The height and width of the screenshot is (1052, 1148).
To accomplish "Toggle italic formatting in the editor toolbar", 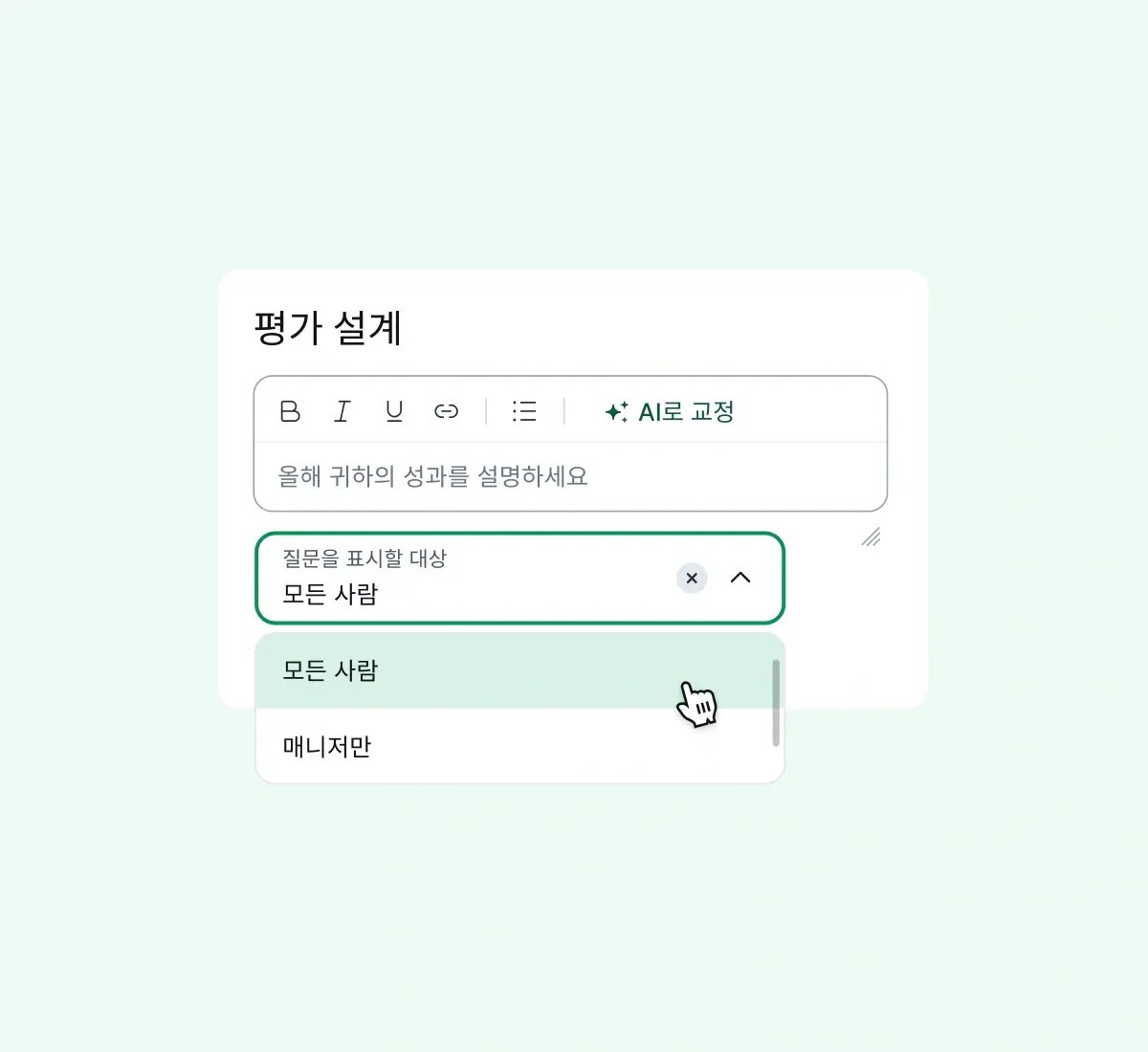I will (x=342, y=411).
